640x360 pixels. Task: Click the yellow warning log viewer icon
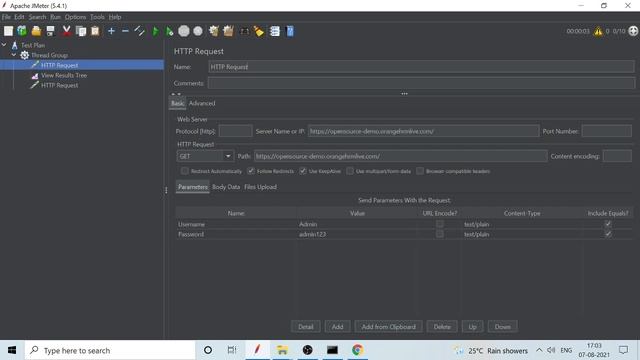click(598, 31)
